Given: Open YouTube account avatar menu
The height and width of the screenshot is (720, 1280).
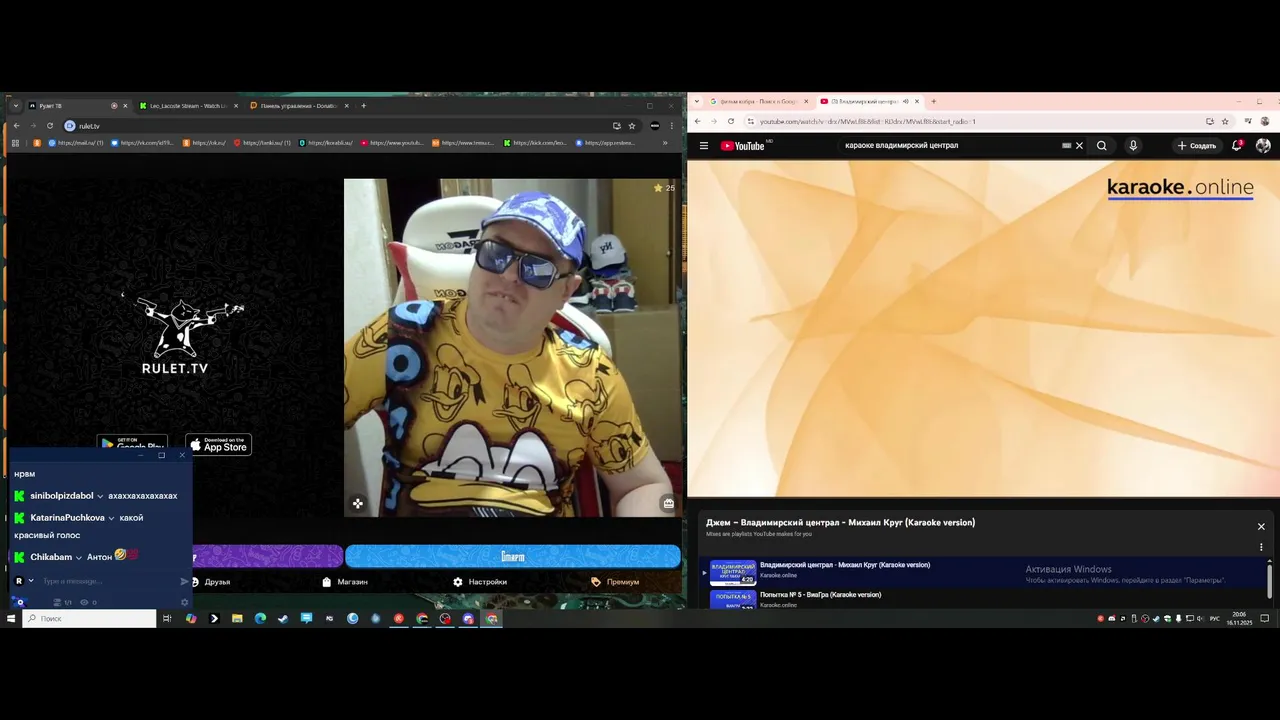Looking at the screenshot, I should [x=1263, y=146].
